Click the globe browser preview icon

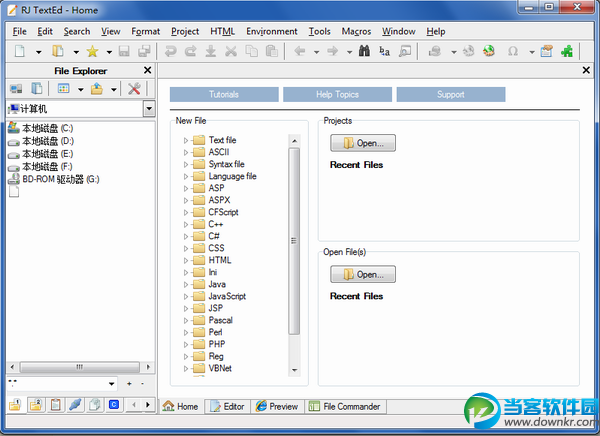point(489,51)
